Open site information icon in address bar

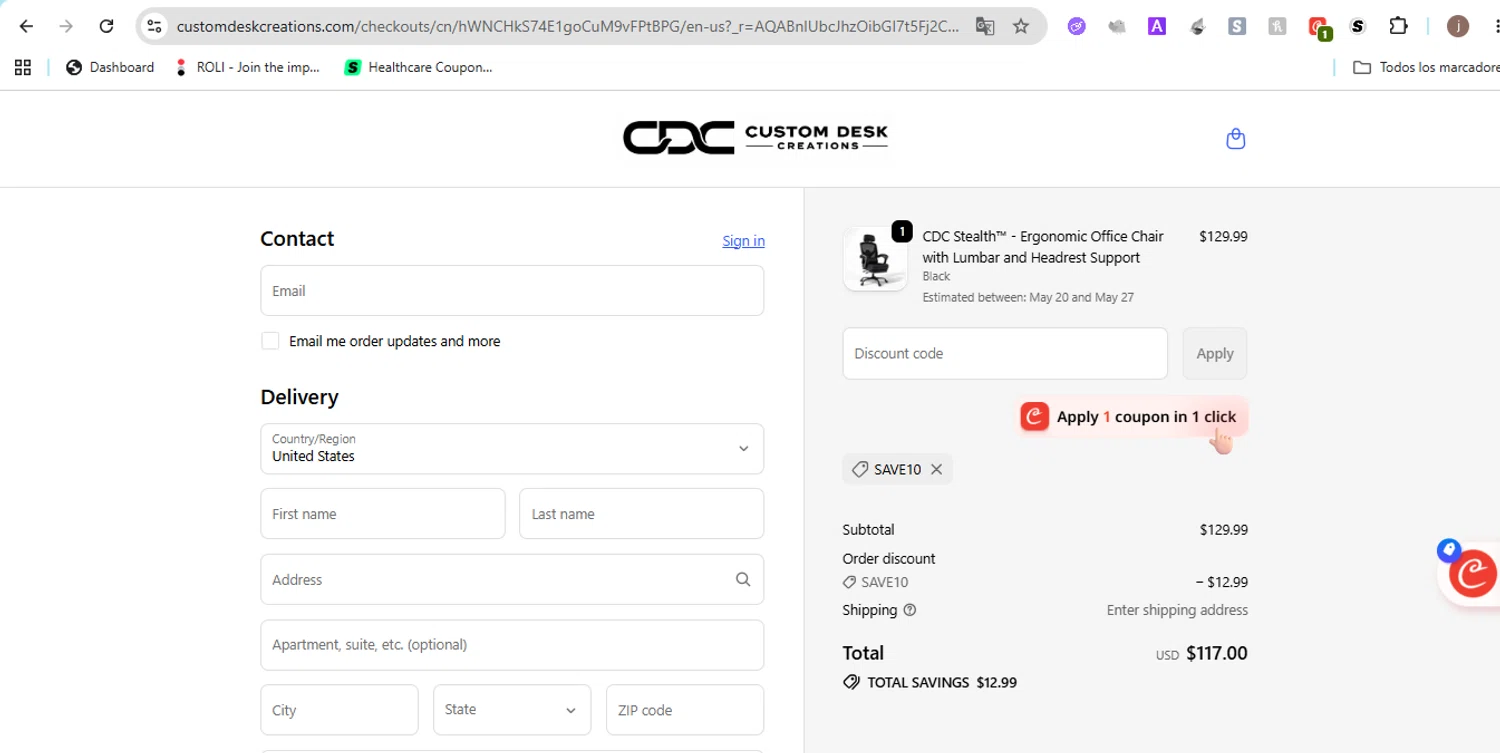pyautogui.click(x=154, y=26)
